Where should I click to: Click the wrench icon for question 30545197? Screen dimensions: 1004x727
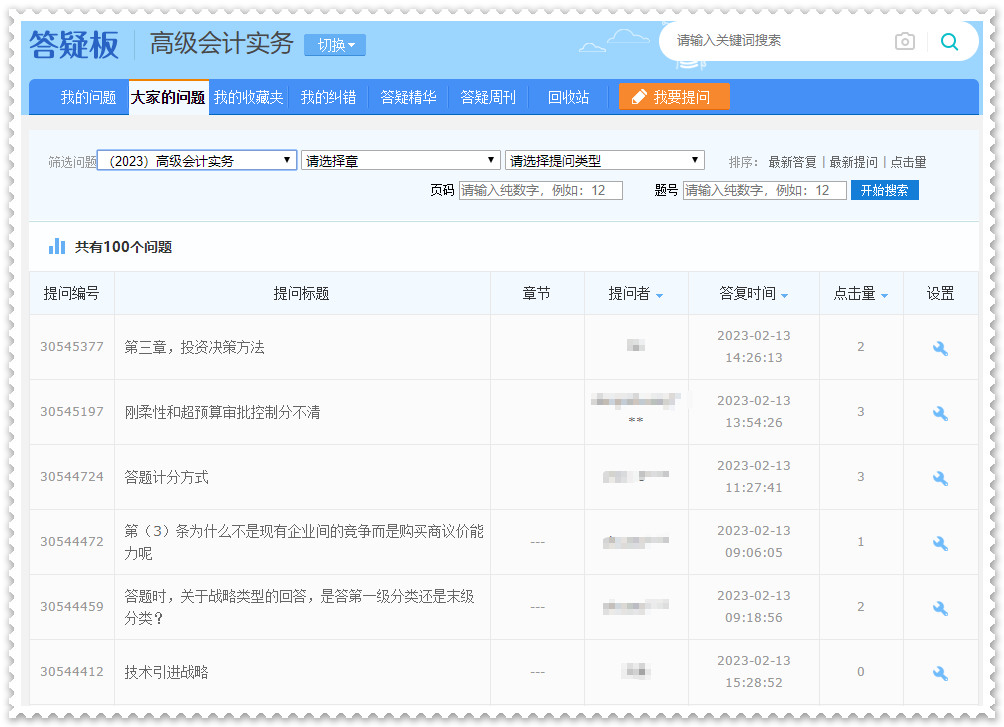[939, 412]
